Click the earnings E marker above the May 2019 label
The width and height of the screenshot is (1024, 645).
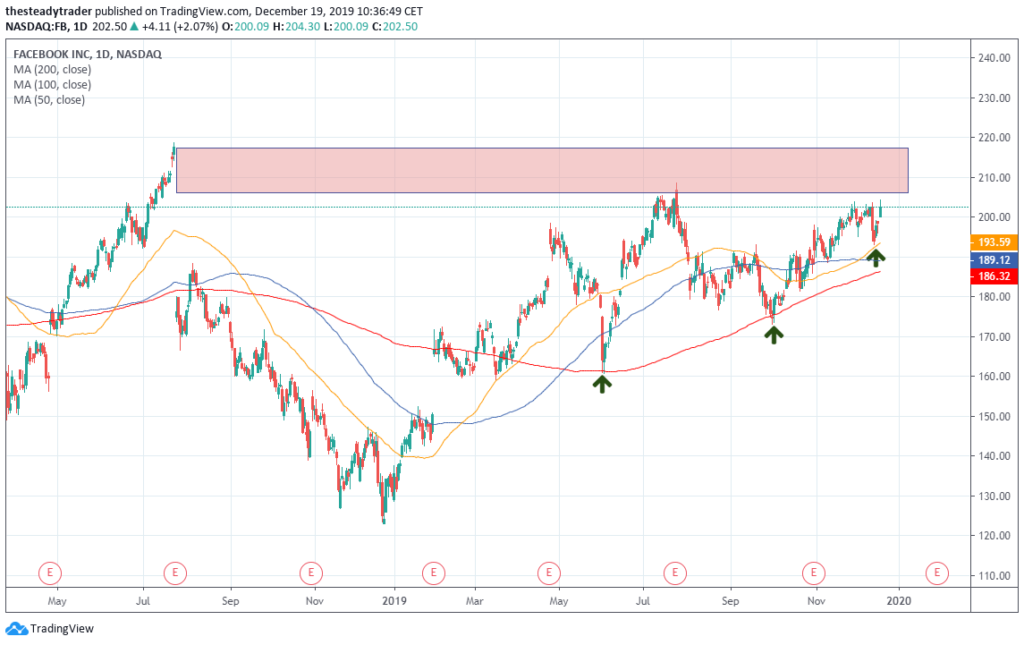pos(549,573)
